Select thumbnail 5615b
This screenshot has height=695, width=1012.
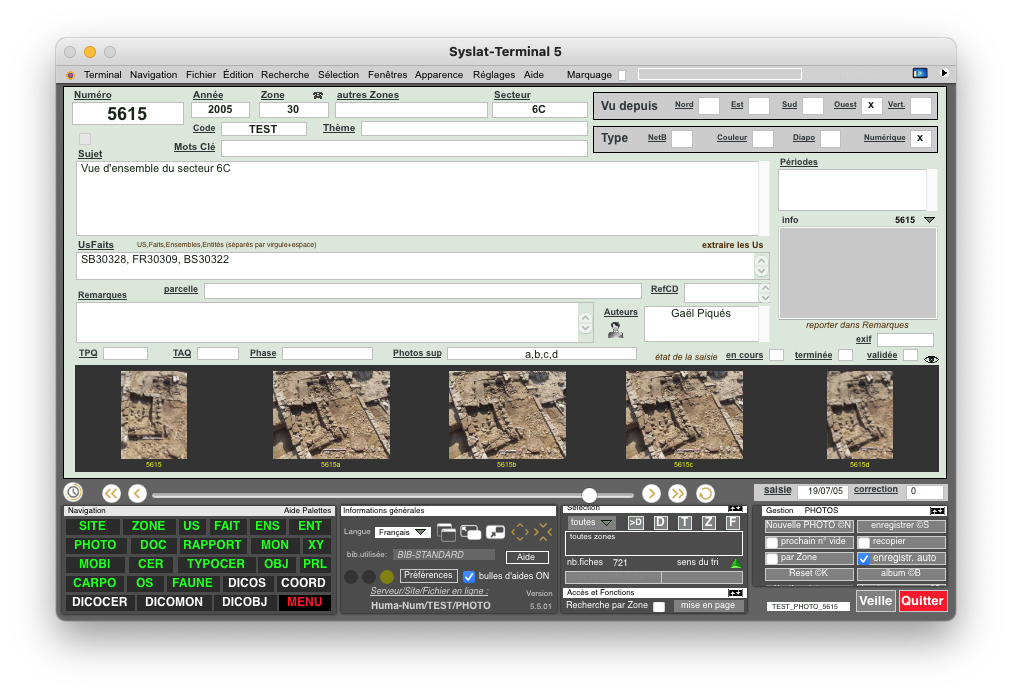tap(507, 415)
